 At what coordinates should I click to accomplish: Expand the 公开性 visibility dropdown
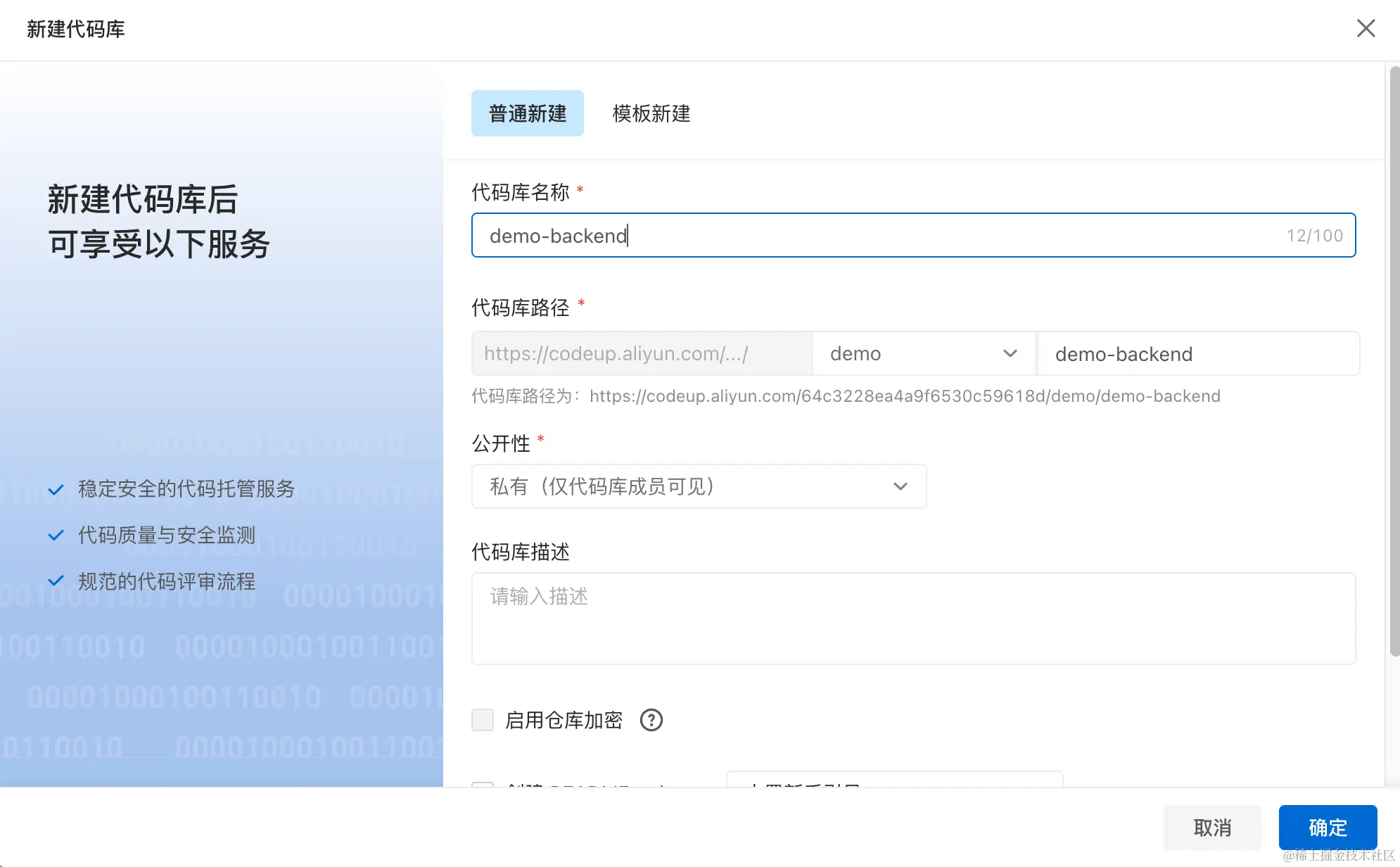(x=698, y=486)
